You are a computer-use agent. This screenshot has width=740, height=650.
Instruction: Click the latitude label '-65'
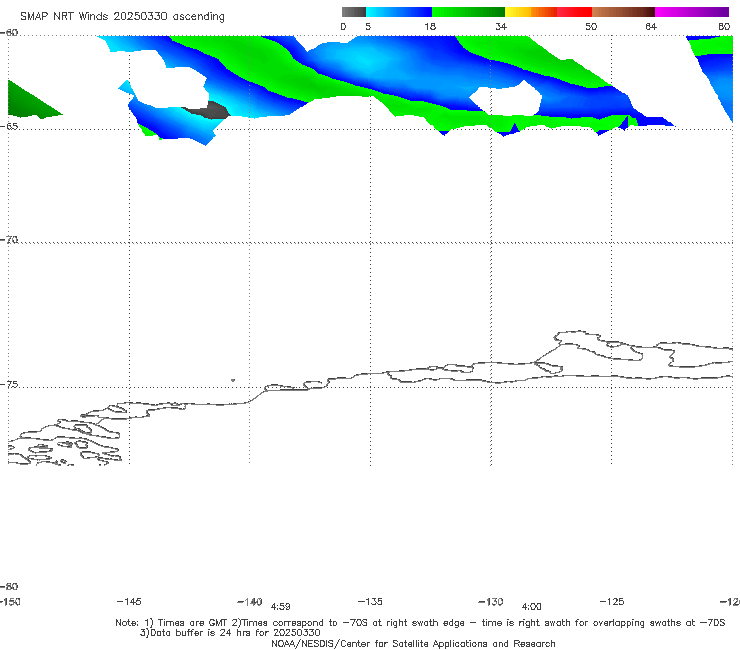[x=9, y=127]
